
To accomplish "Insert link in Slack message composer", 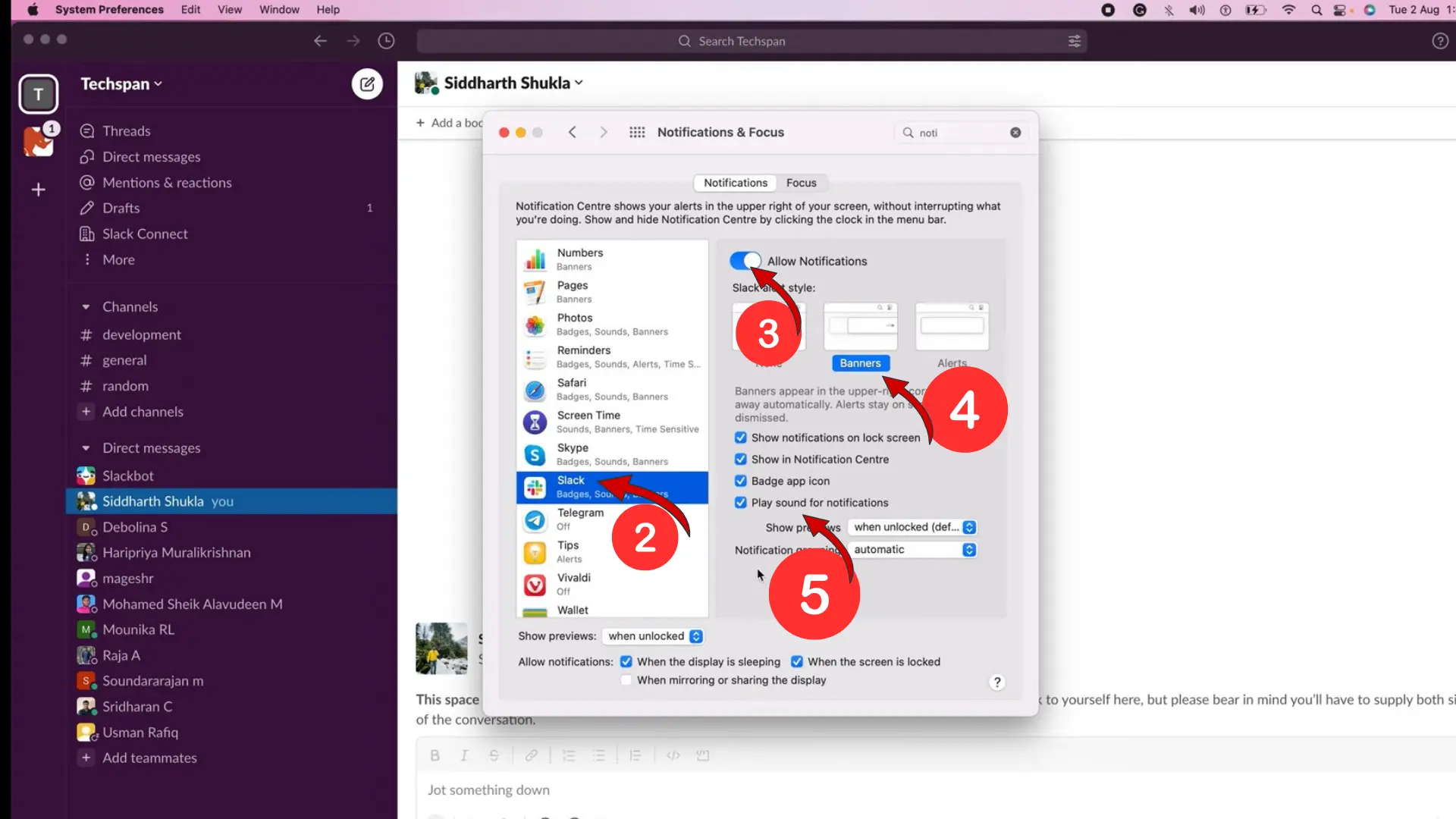I will 532,755.
